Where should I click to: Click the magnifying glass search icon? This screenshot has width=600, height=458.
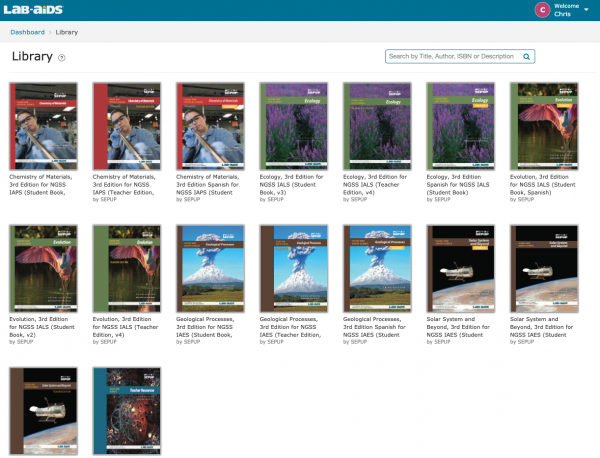click(x=526, y=57)
